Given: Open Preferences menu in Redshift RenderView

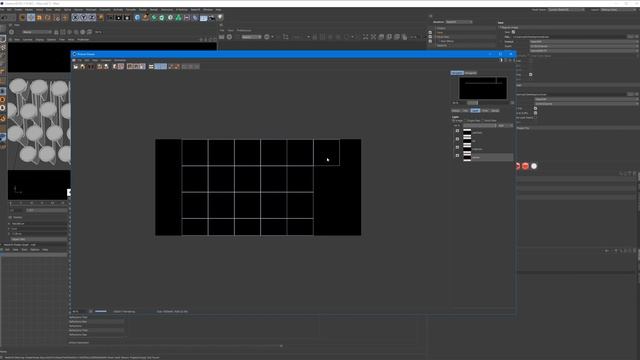Looking at the screenshot, I should point(244,30).
